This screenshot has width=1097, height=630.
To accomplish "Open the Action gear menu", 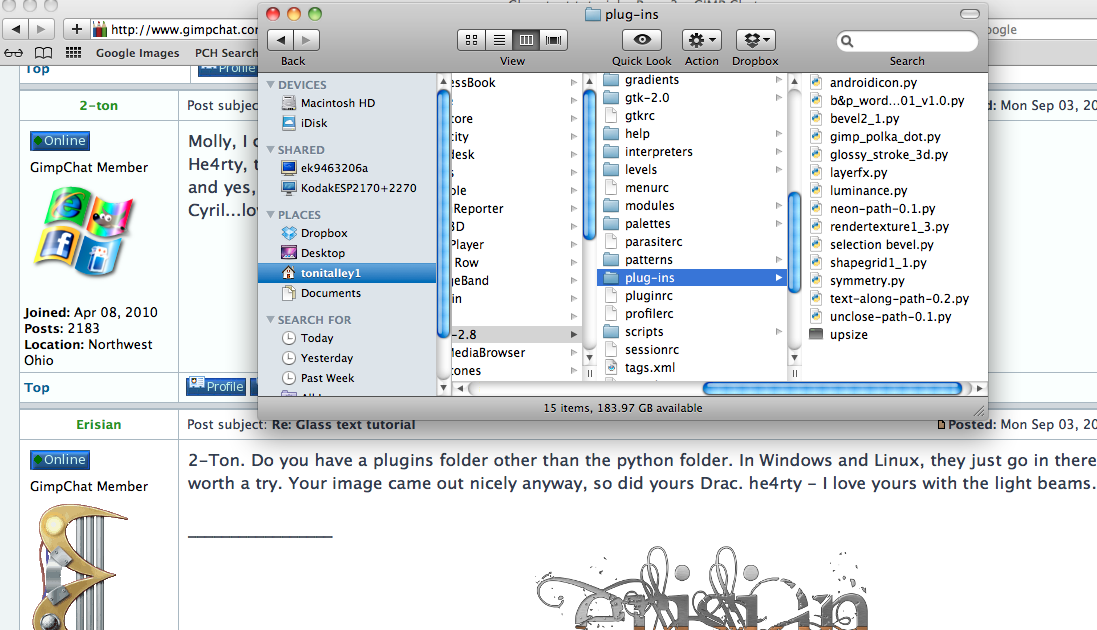I will (701, 40).
